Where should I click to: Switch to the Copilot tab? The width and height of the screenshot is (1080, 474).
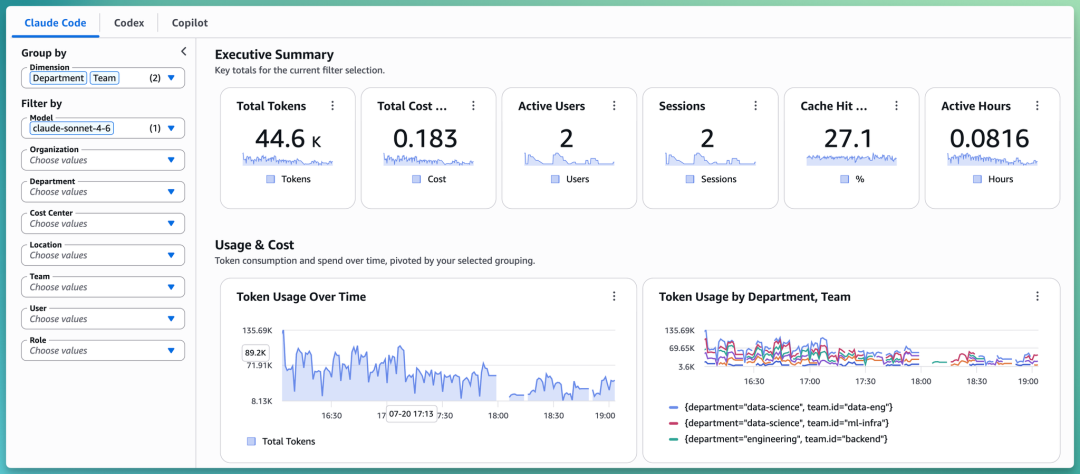click(190, 23)
